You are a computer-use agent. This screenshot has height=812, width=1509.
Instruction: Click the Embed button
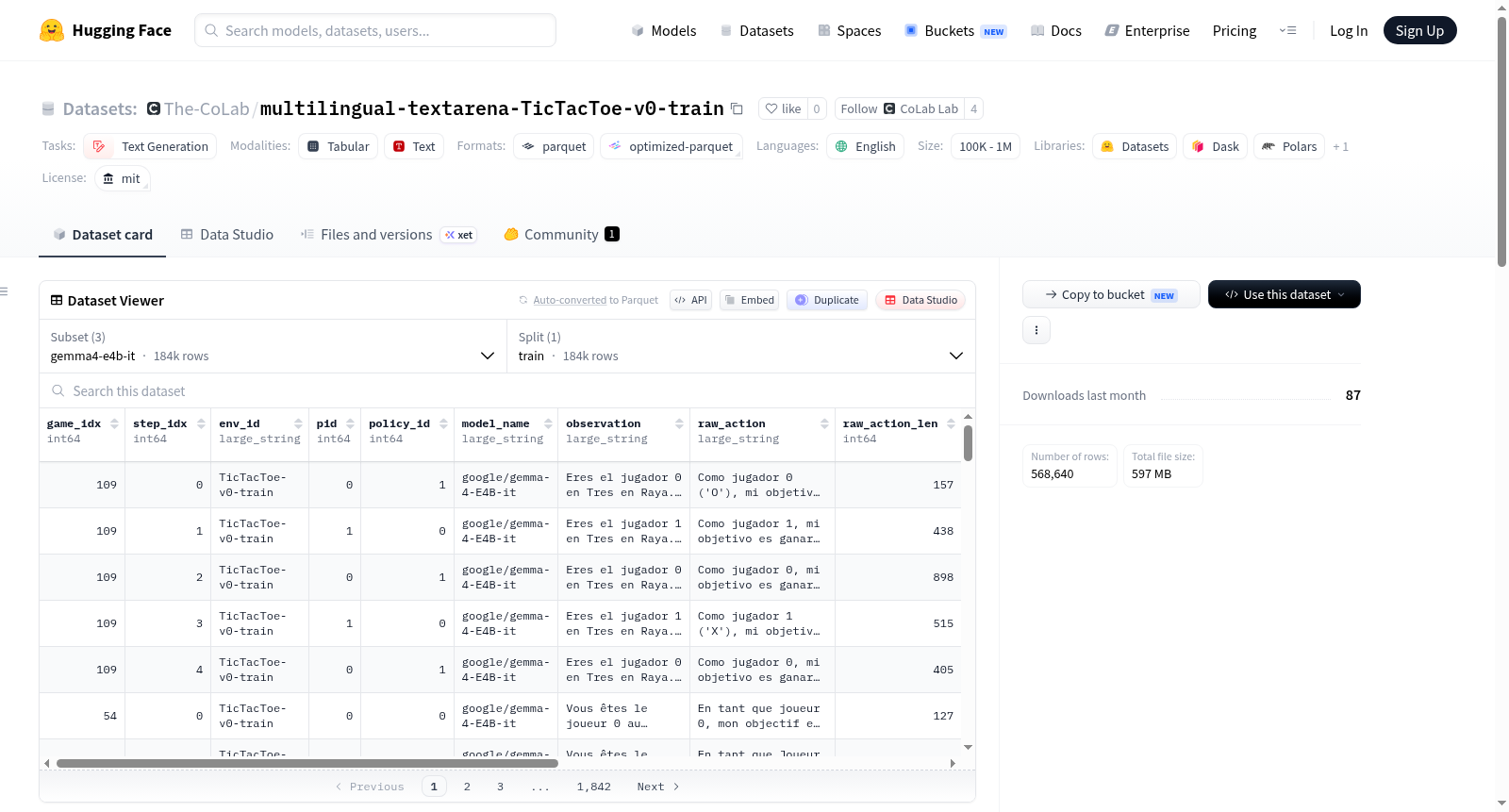point(750,300)
